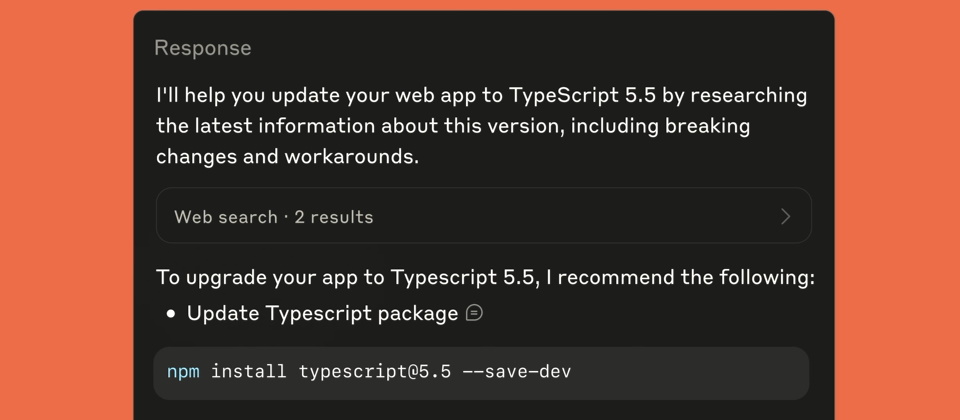
Task: Click "Update Typescript package" bullet text
Action: (323, 313)
